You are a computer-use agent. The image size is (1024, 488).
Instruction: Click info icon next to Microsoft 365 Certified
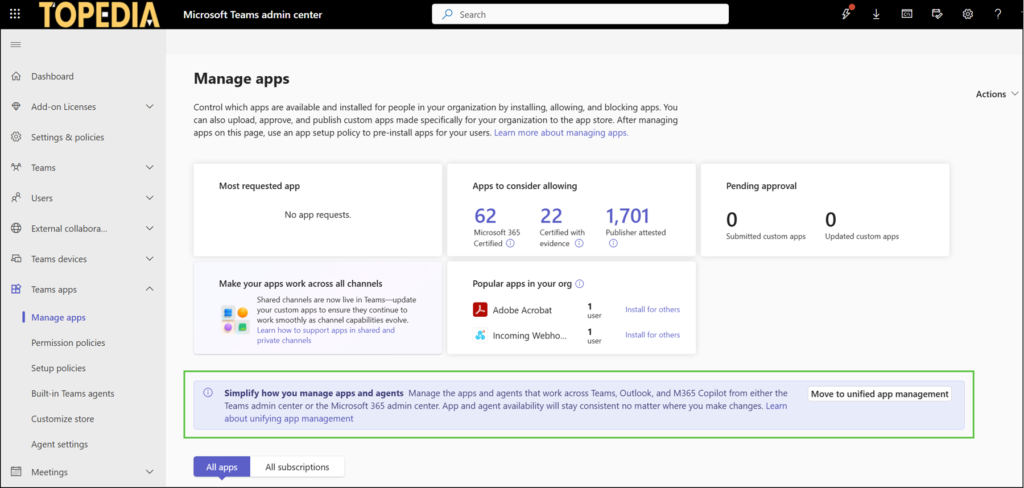click(511, 244)
